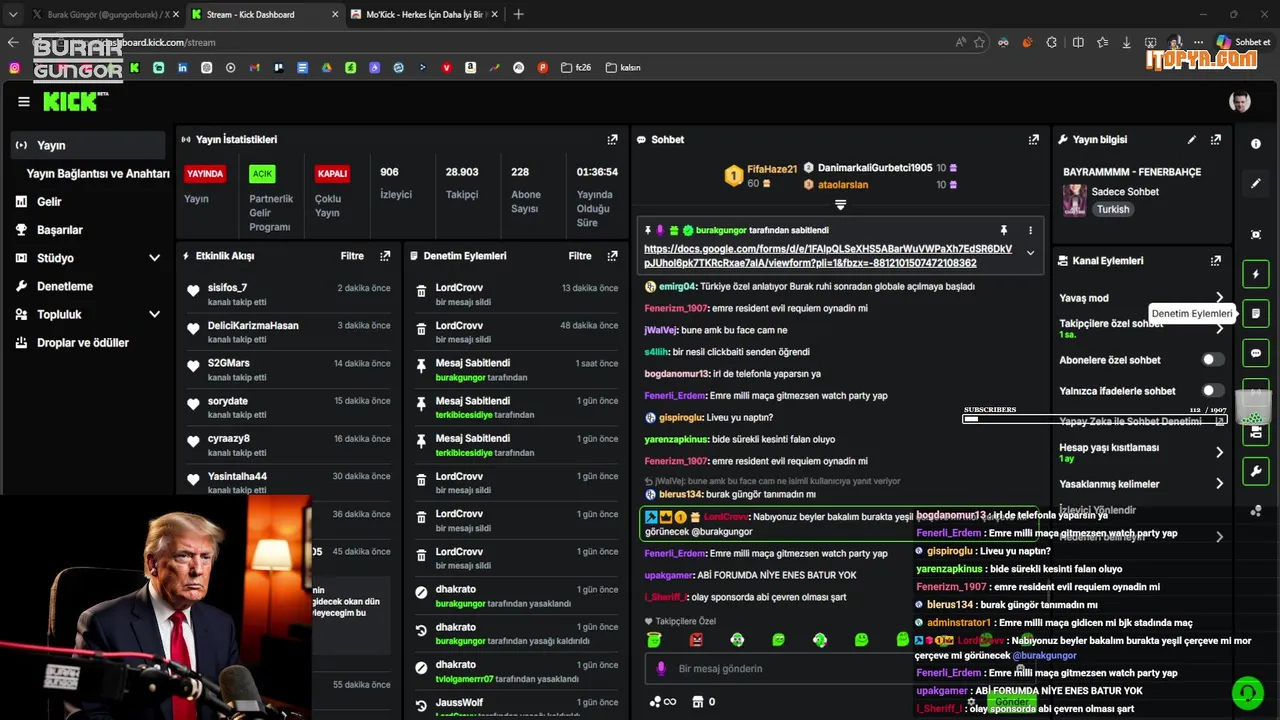
Task: Click the focus frame icon in right sidebar
Action: pyautogui.click(x=1256, y=234)
